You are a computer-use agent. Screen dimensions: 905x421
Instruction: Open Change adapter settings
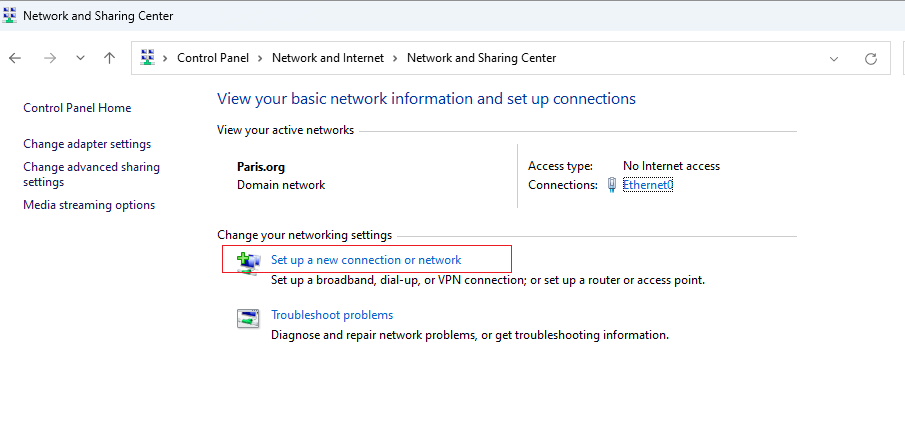click(87, 144)
